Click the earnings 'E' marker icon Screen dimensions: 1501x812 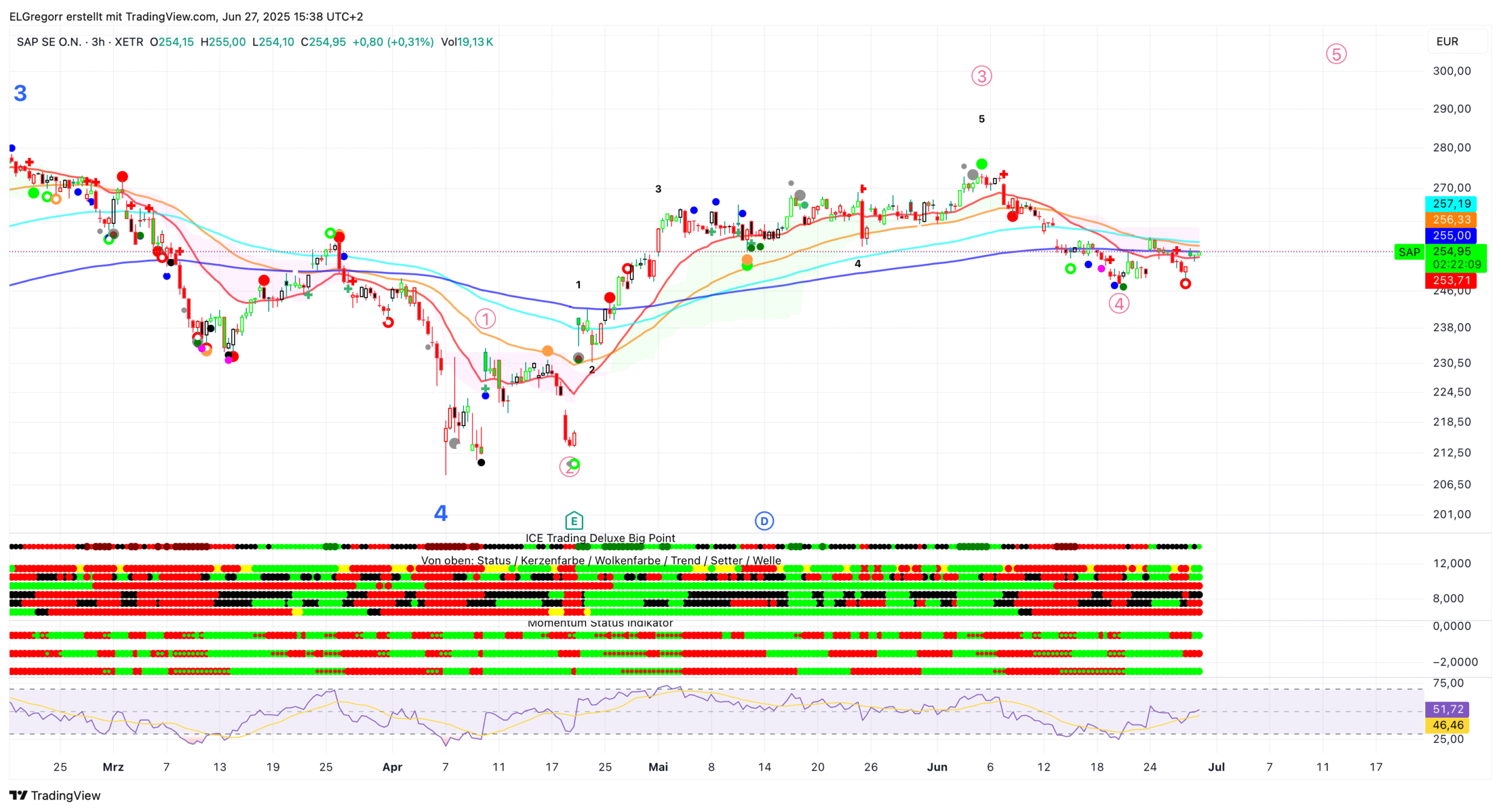coord(574,521)
